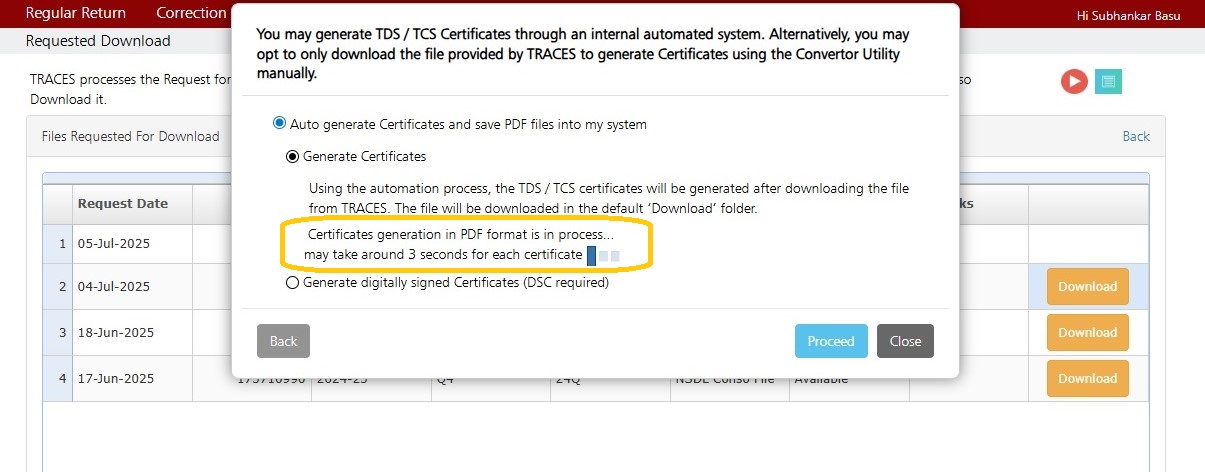Click the certificate generation progress bar
The width and height of the screenshot is (1205, 472).
(x=604, y=256)
